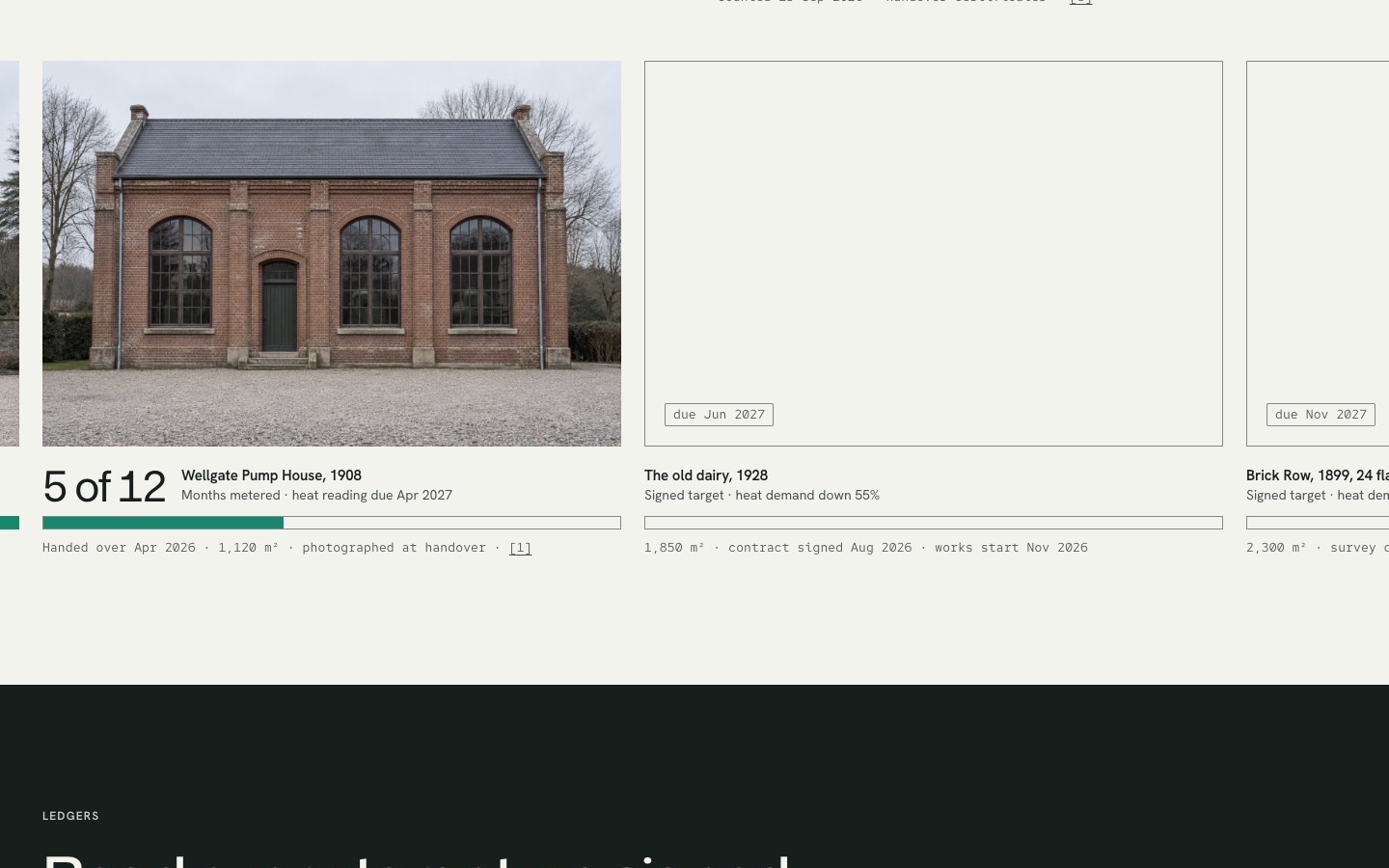Open the Wellgate Pump House photograph
This screenshot has height=868, width=1389.
(332, 254)
